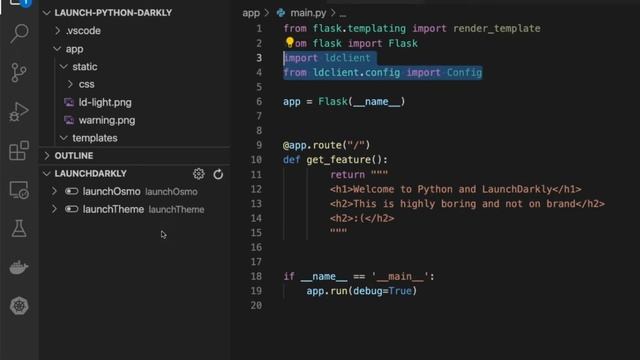Click on 'get_feature' function name
Viewport: 640px width, 360px height.
[x=338, y=160]
